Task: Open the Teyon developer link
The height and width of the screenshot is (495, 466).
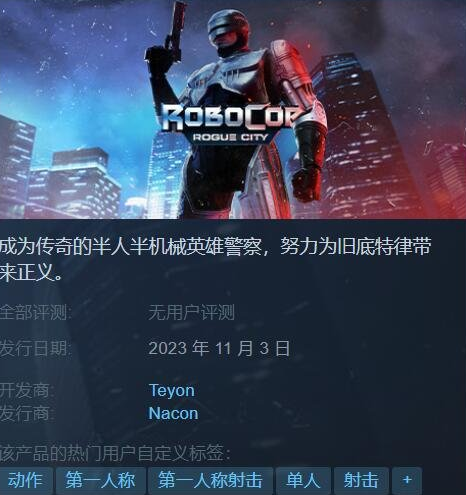Action: pos(172,390)
